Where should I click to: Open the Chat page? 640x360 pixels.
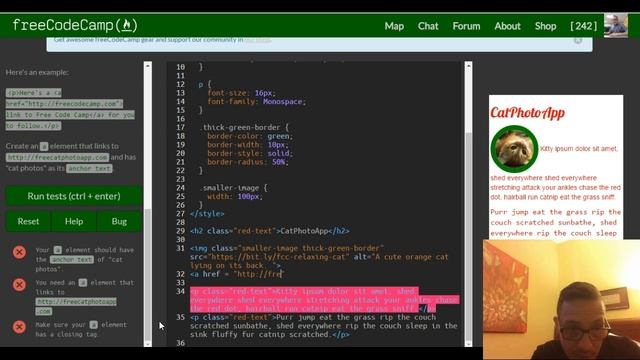428,26
